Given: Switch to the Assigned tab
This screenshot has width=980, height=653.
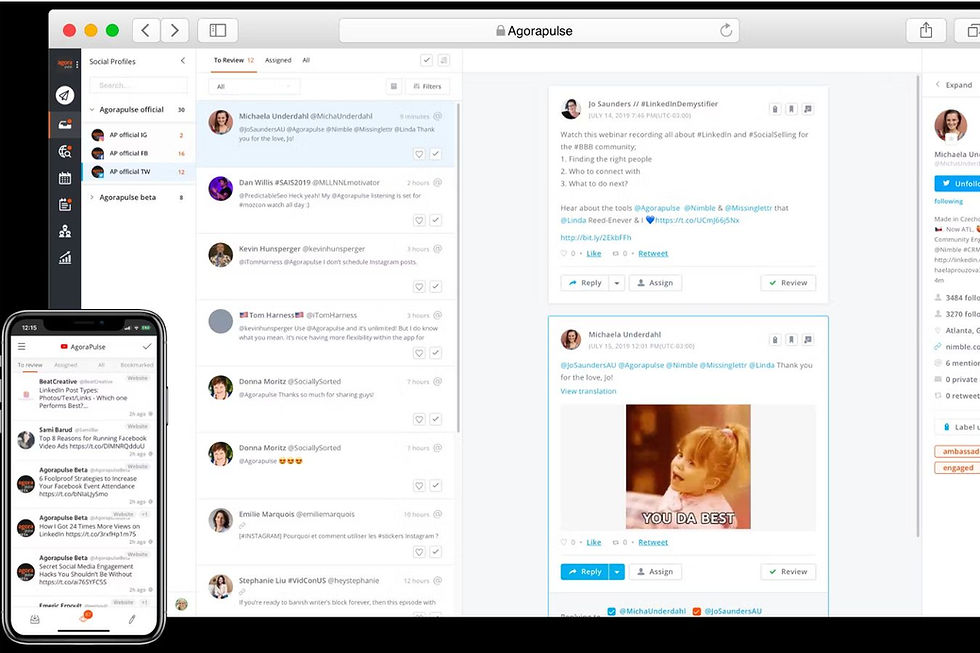Looking at the screenshot, I should pyautogui.click(x=278, y=61).
